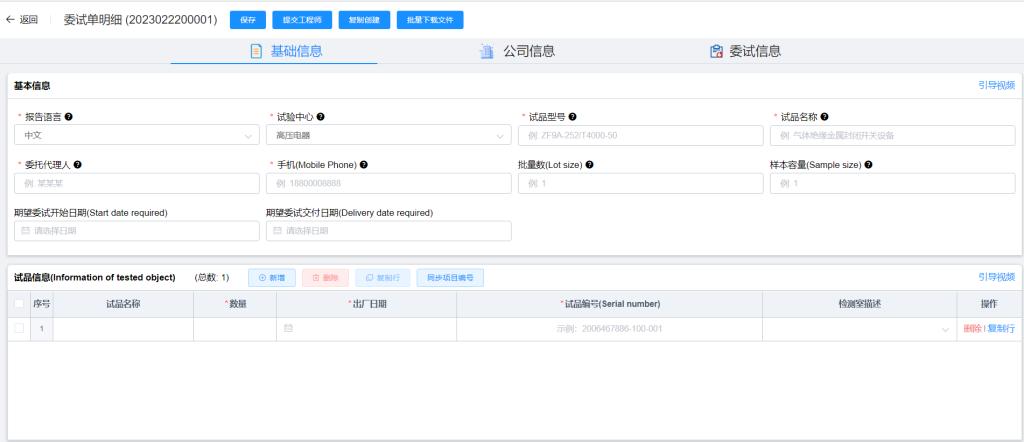
Task: Click help icon beside 试品型号 label
Action: [572, 117]
